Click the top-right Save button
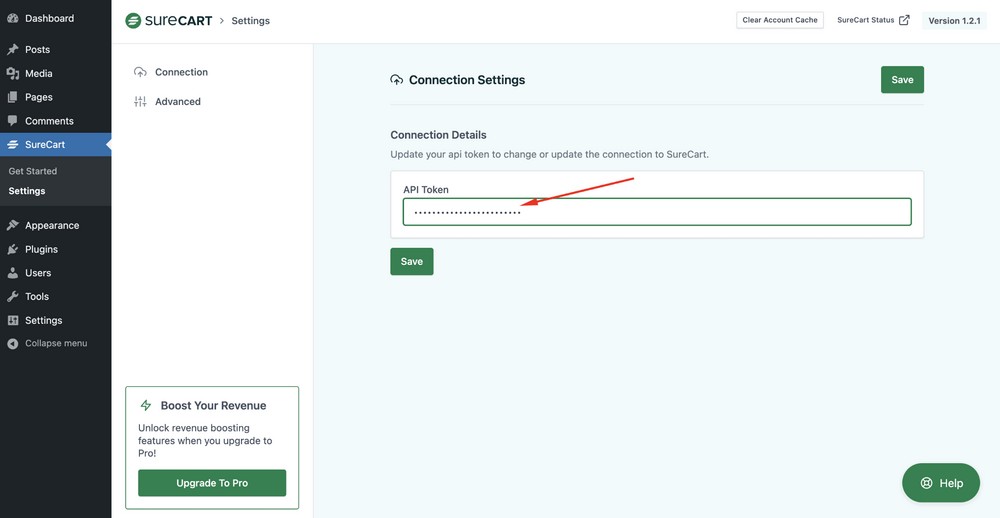Image resolution: width=1000 pixels, height=518 pixels. pos(902,80)
